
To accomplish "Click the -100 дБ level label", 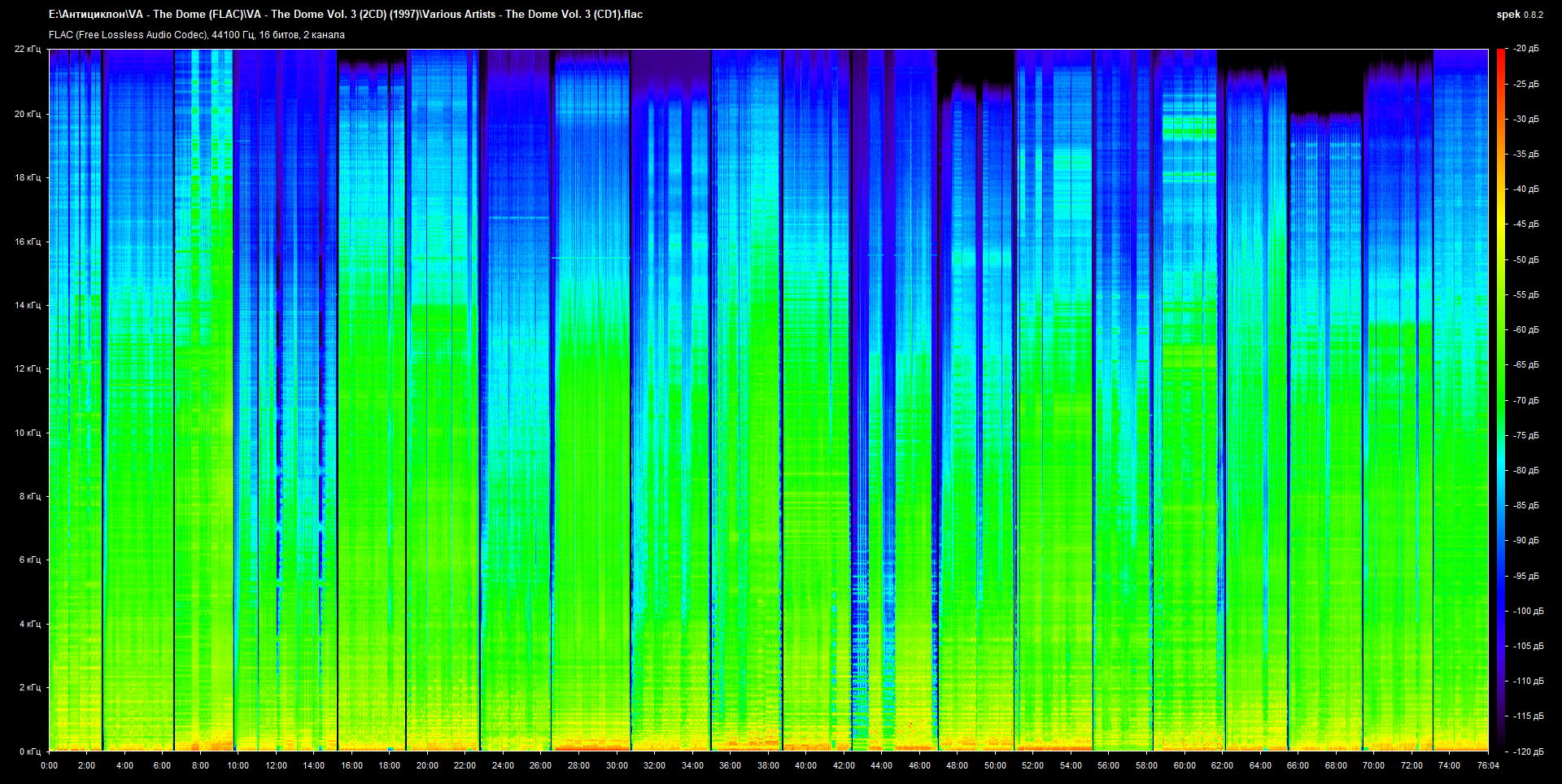I will (1528, 611).
